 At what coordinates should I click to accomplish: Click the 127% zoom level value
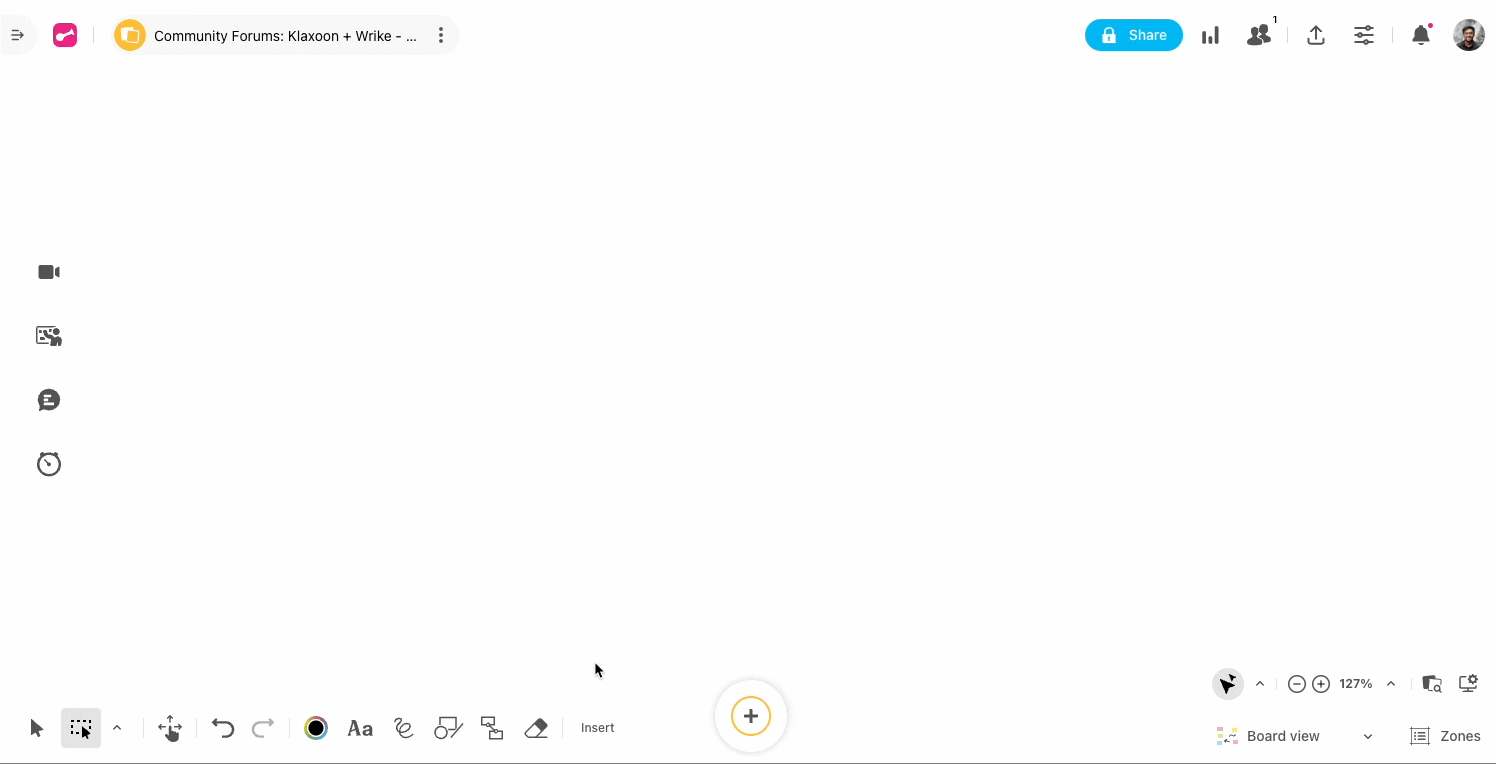coord(1356,684)
